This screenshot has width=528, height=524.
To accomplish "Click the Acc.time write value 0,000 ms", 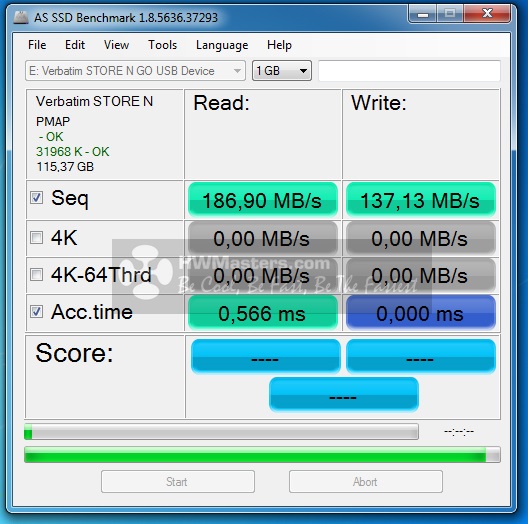I will 421,313.
